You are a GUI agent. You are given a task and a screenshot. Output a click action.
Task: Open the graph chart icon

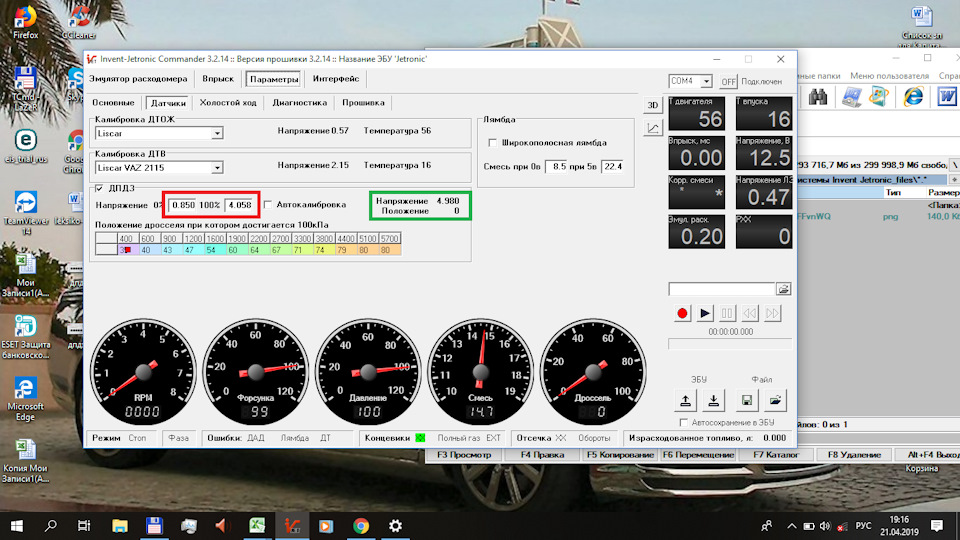(653, 128)
